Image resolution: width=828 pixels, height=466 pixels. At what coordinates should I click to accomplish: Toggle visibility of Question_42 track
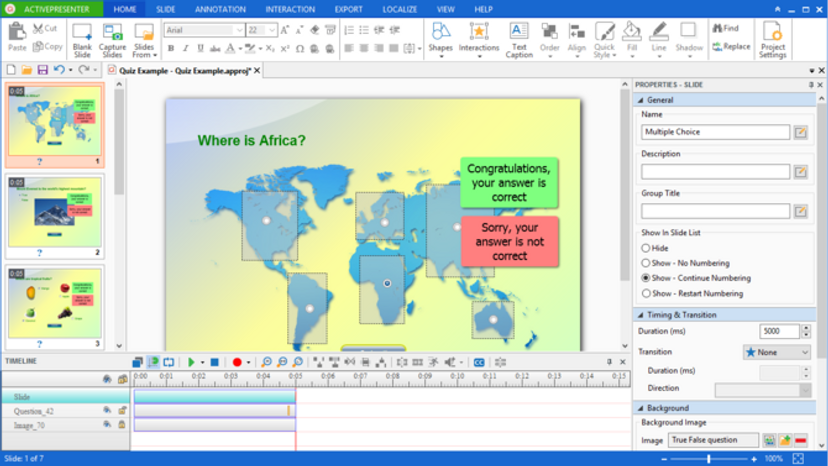[107, 411]
